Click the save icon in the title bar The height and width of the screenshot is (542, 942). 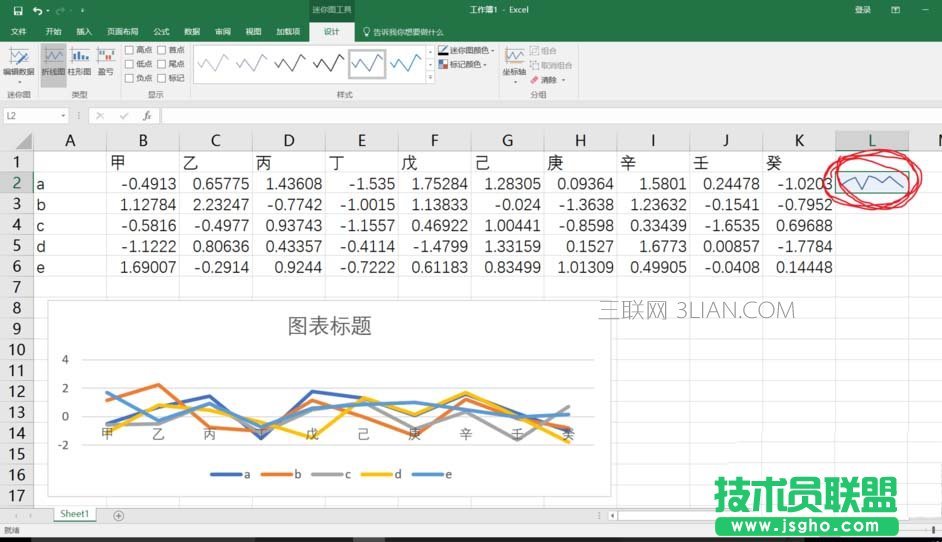17,10
